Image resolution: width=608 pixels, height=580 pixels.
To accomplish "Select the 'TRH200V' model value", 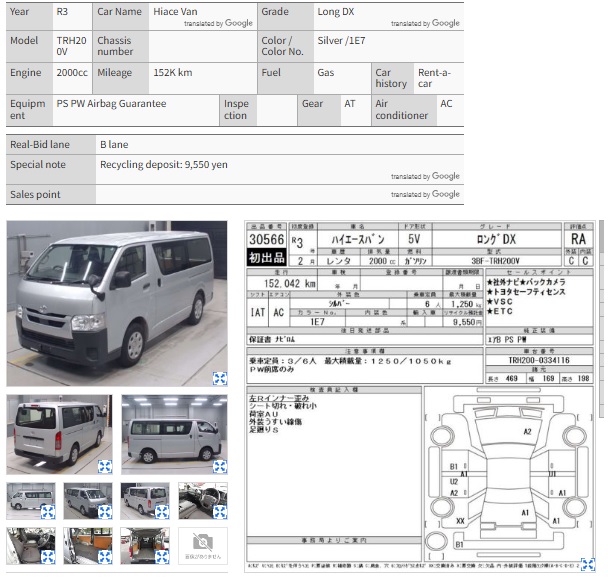I will 71,46.
